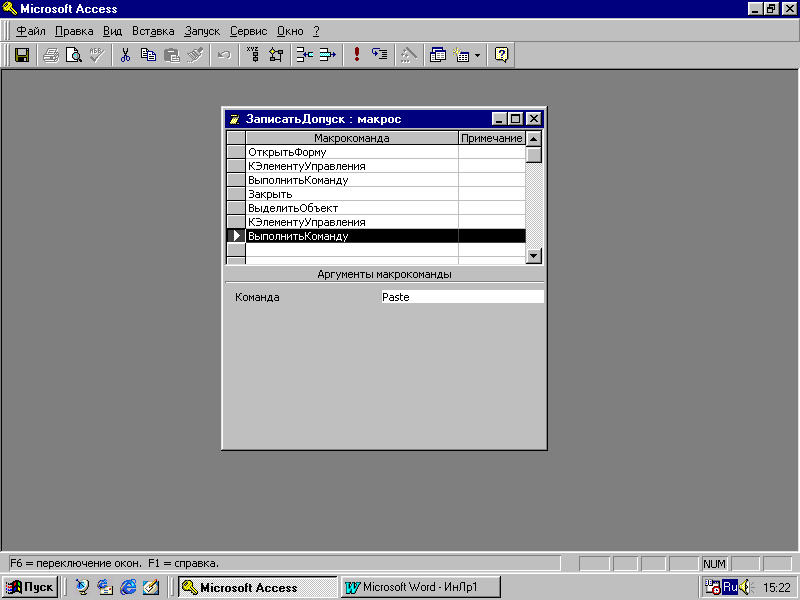Click the Copy toolbar icon

(x=148, y=55)
